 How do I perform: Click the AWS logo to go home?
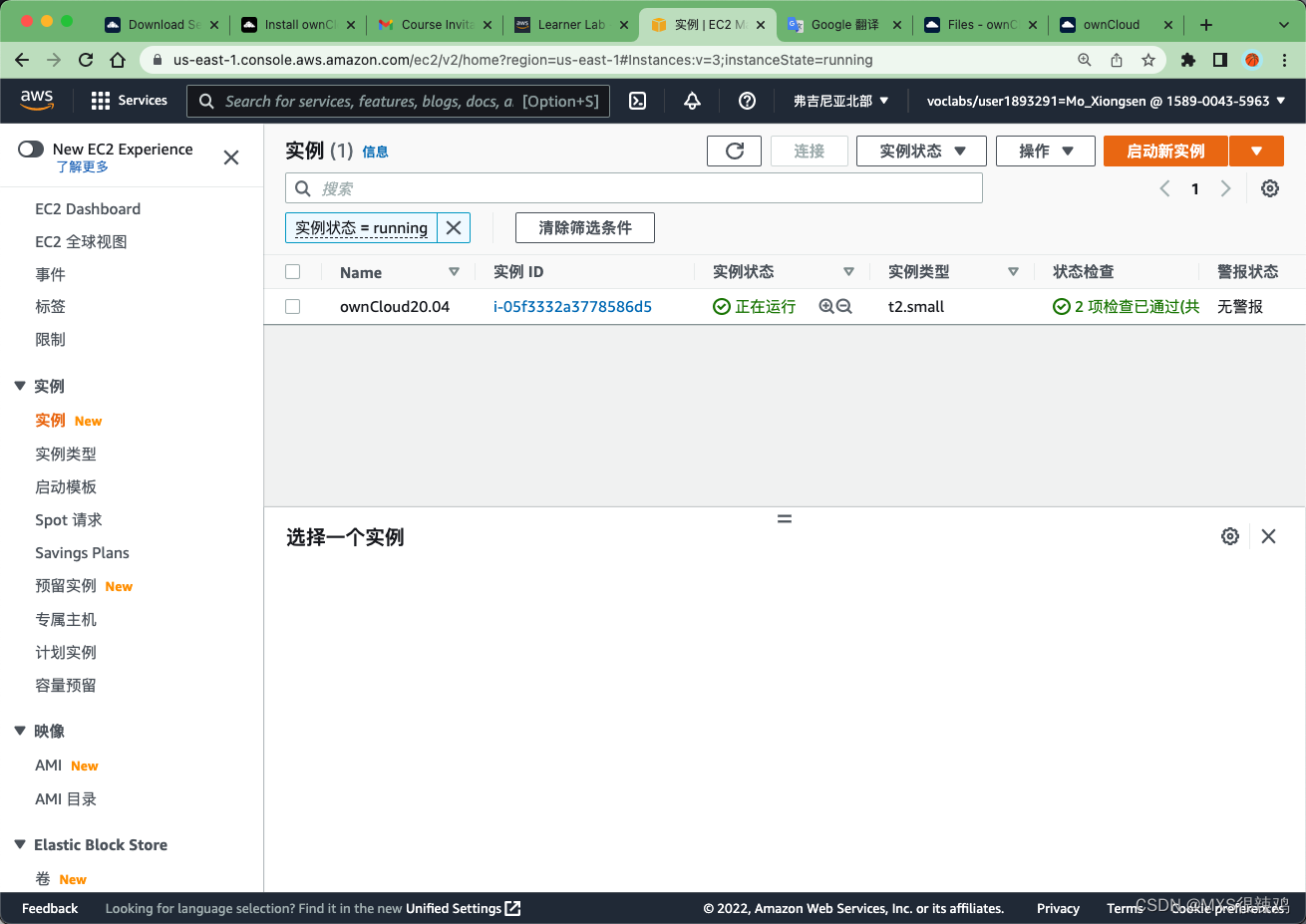[x=37, y=101]
